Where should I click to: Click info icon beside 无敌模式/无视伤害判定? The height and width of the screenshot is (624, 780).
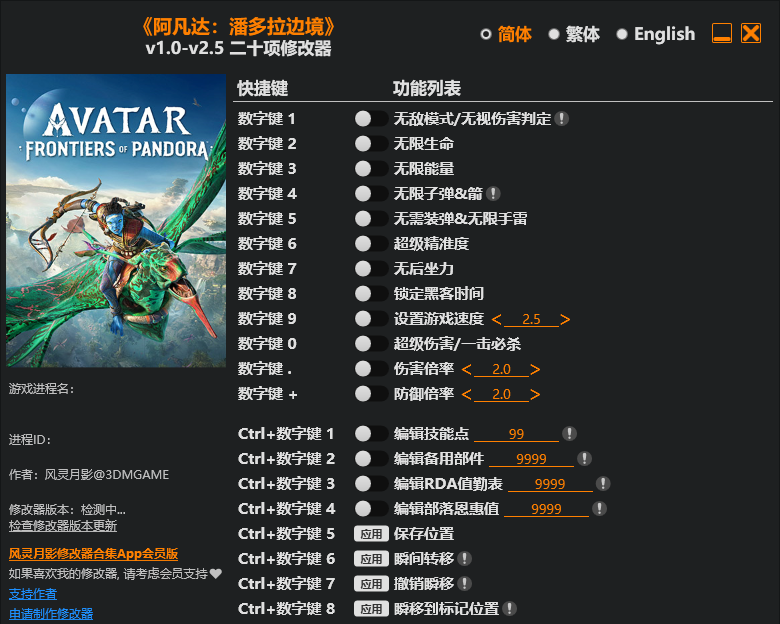point(562,118)
